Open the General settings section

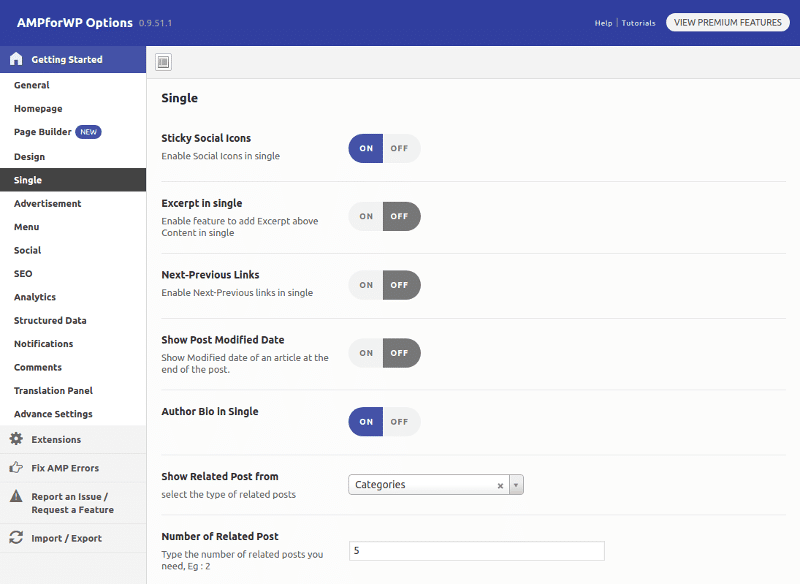[x=73, y=85]
